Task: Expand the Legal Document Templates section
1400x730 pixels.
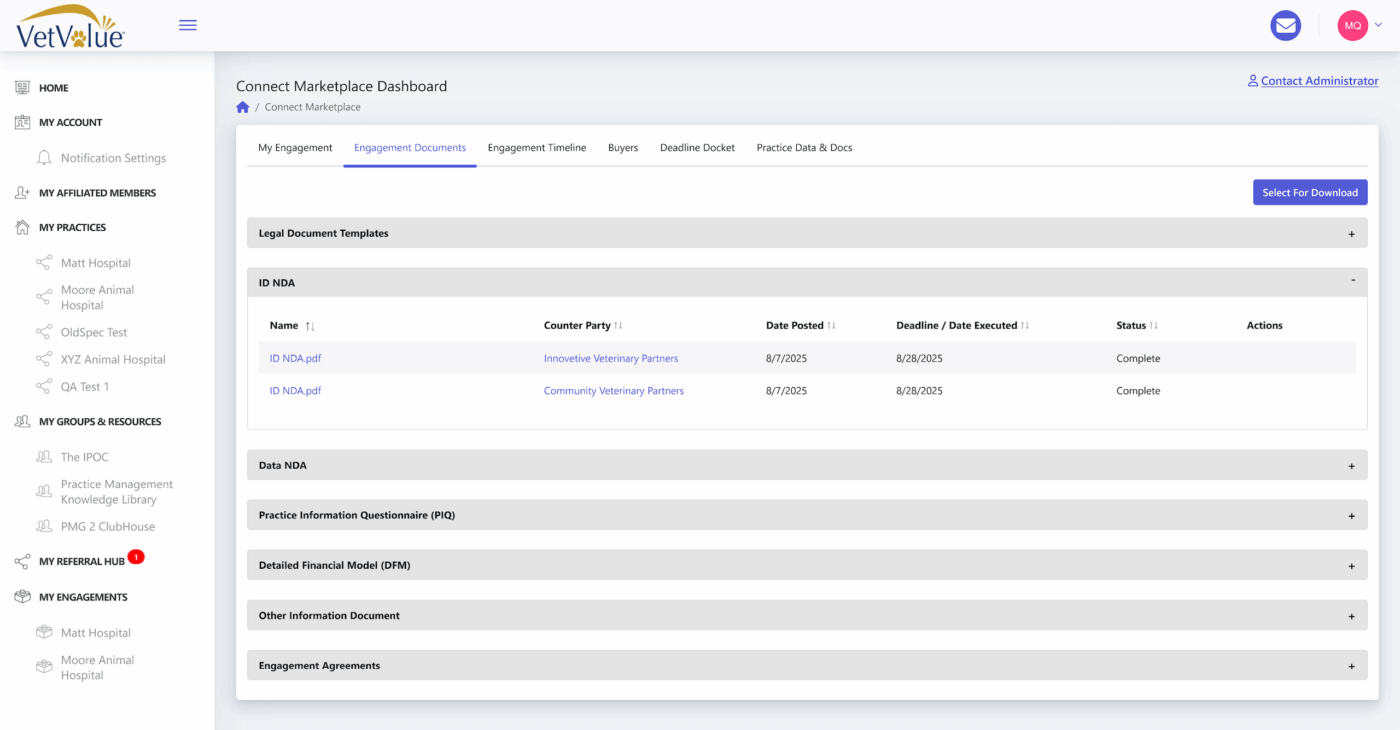Action: [x=1351, y=234]
